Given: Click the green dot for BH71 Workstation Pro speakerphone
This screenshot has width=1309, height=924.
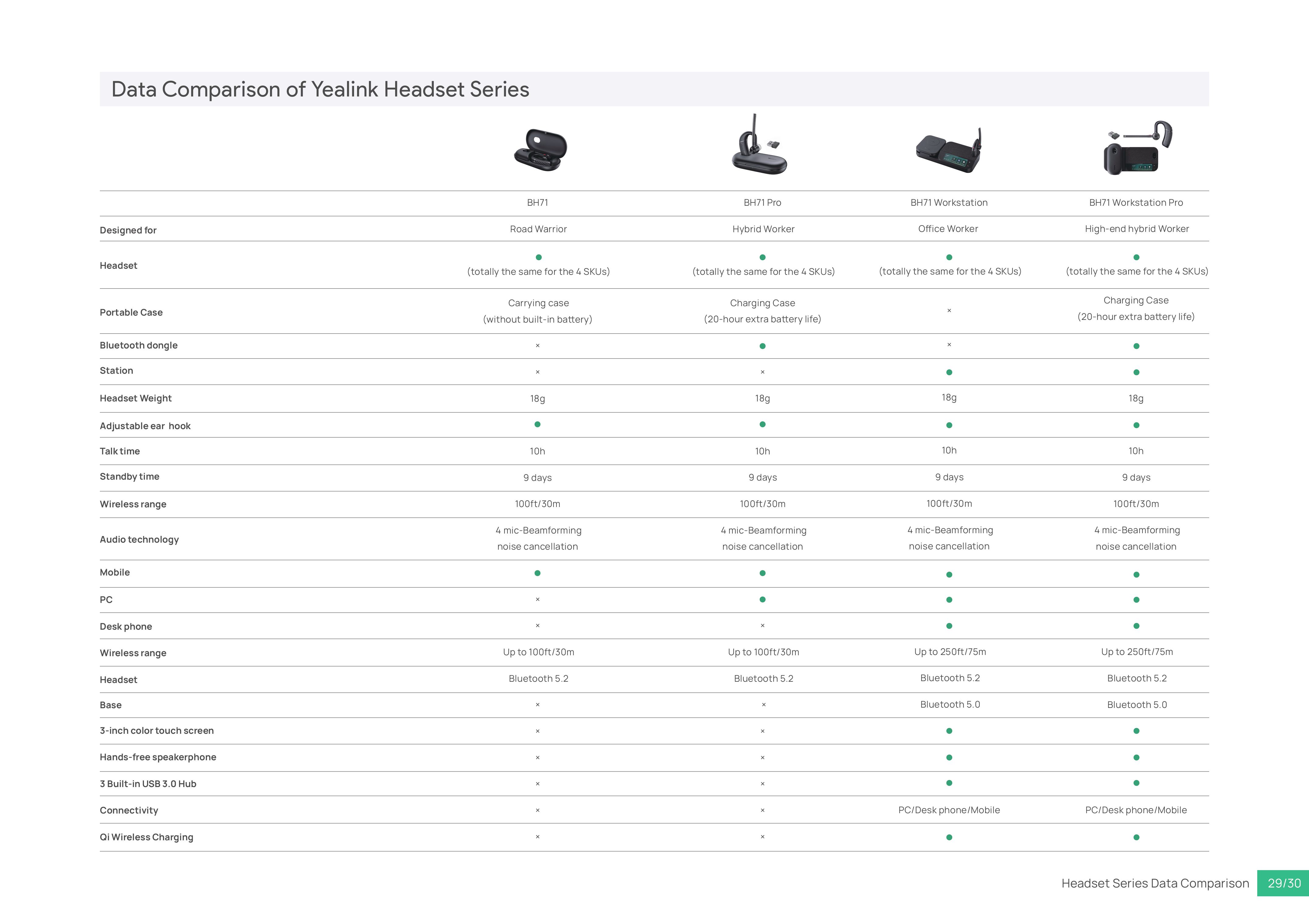Looking at the screenshot, I should (x=1136, y=758).
